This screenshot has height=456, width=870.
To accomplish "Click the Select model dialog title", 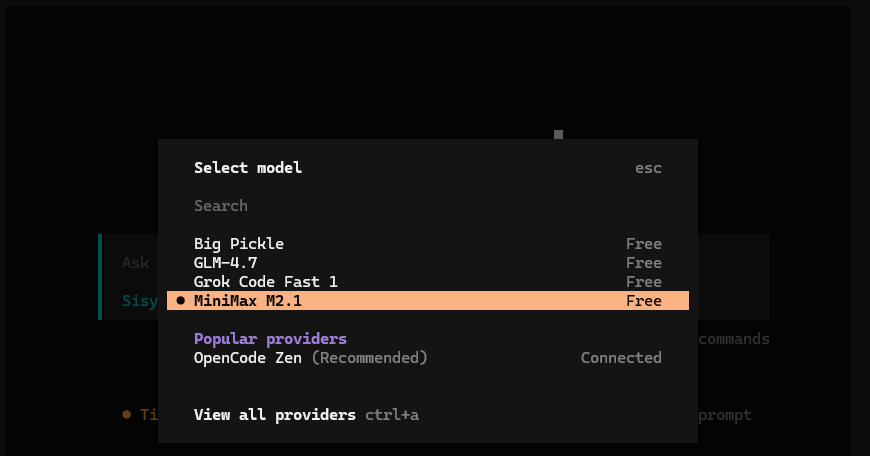I will click(x=248, y=168).
